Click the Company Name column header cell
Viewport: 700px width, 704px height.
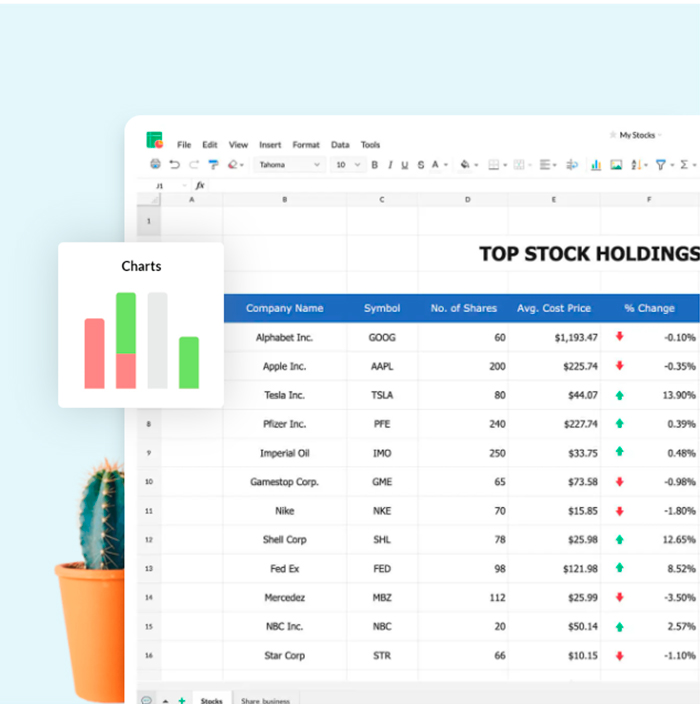[x=285, y=308]
